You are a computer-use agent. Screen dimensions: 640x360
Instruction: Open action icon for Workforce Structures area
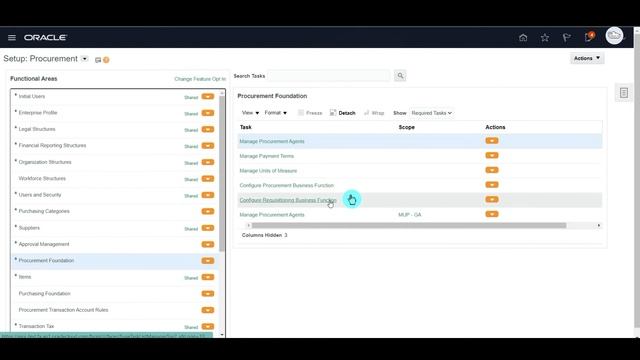point(208,179)
